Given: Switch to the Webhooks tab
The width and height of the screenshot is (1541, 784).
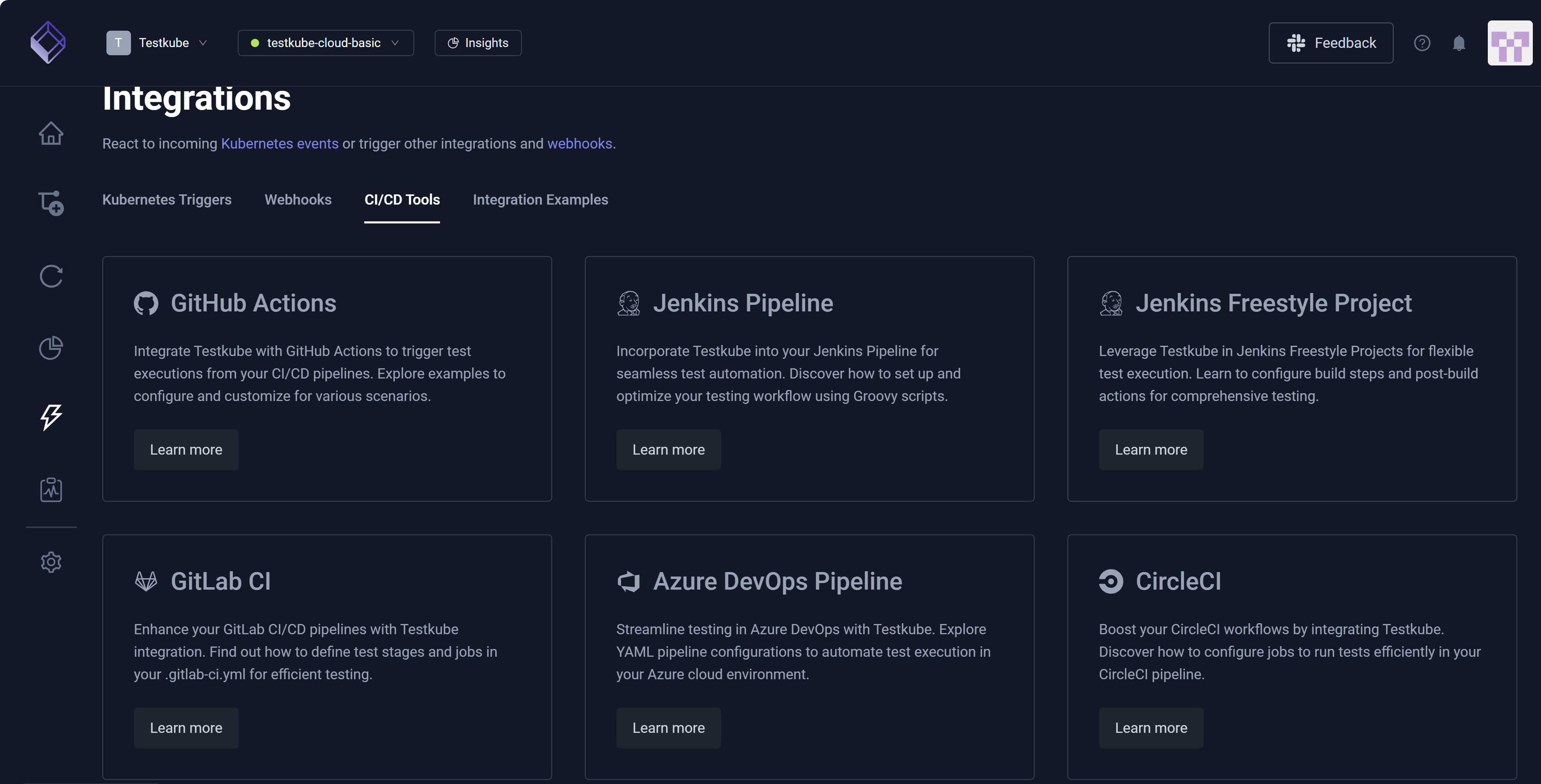Looking at the screenshot, I should pos(298,200).
